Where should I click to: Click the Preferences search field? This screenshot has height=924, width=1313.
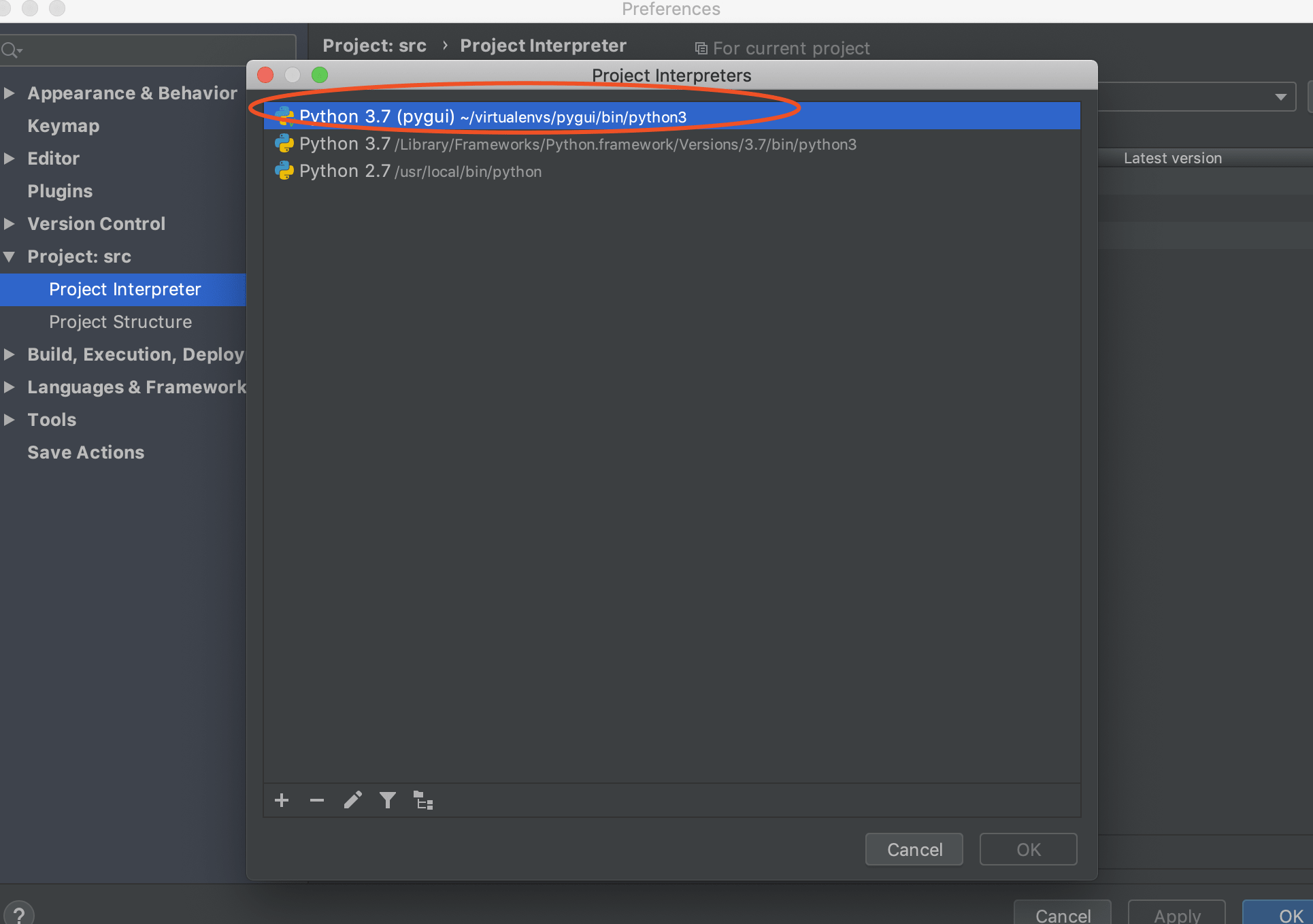pos(148,50)
